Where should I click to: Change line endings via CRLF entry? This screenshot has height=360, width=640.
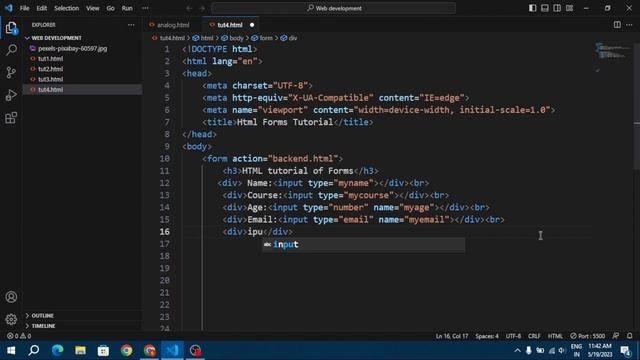coord(534,336)
